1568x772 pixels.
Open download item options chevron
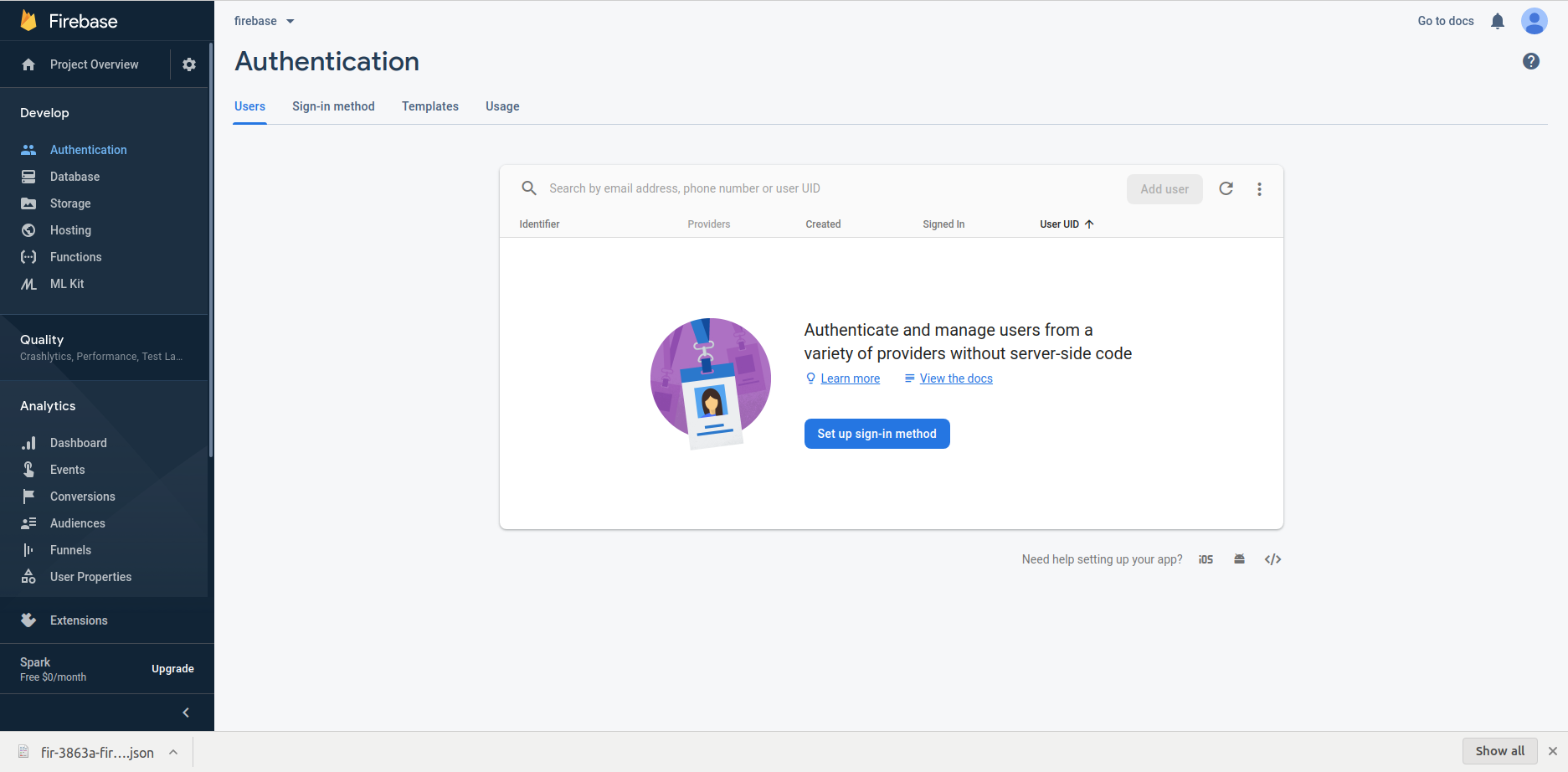tap(173, 752)
